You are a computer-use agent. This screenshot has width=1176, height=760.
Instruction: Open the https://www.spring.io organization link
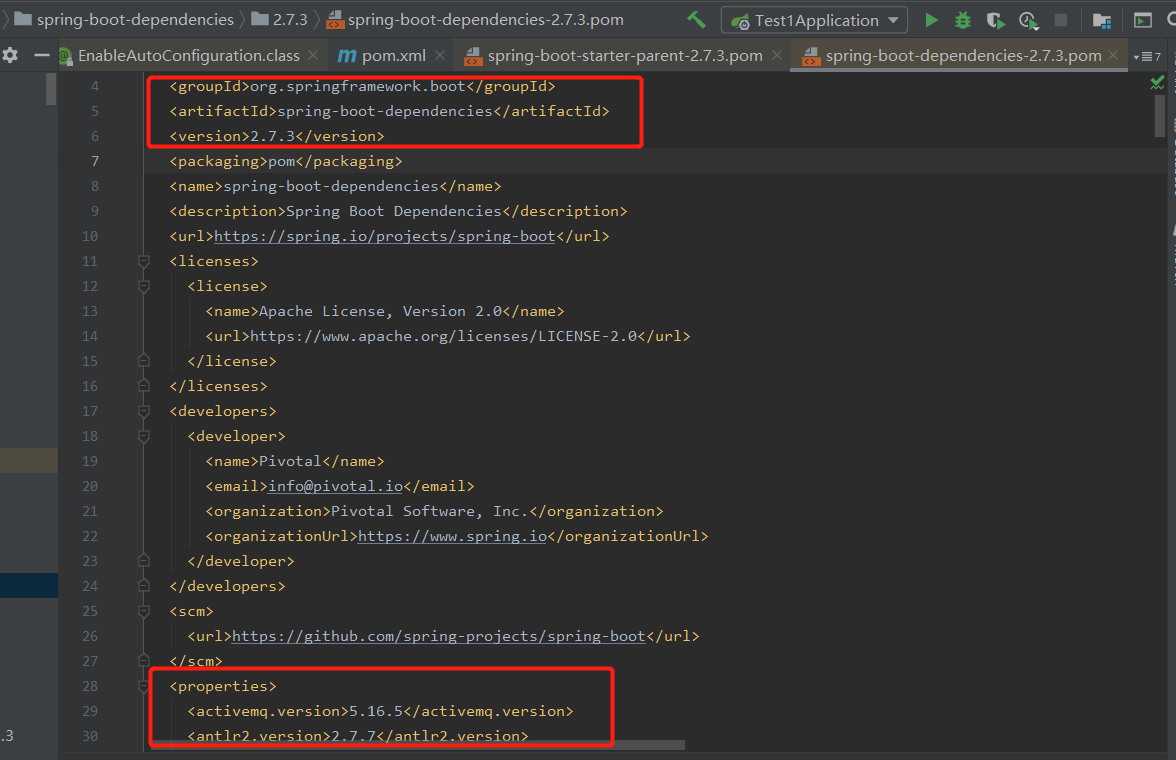[x=452, y=536]
